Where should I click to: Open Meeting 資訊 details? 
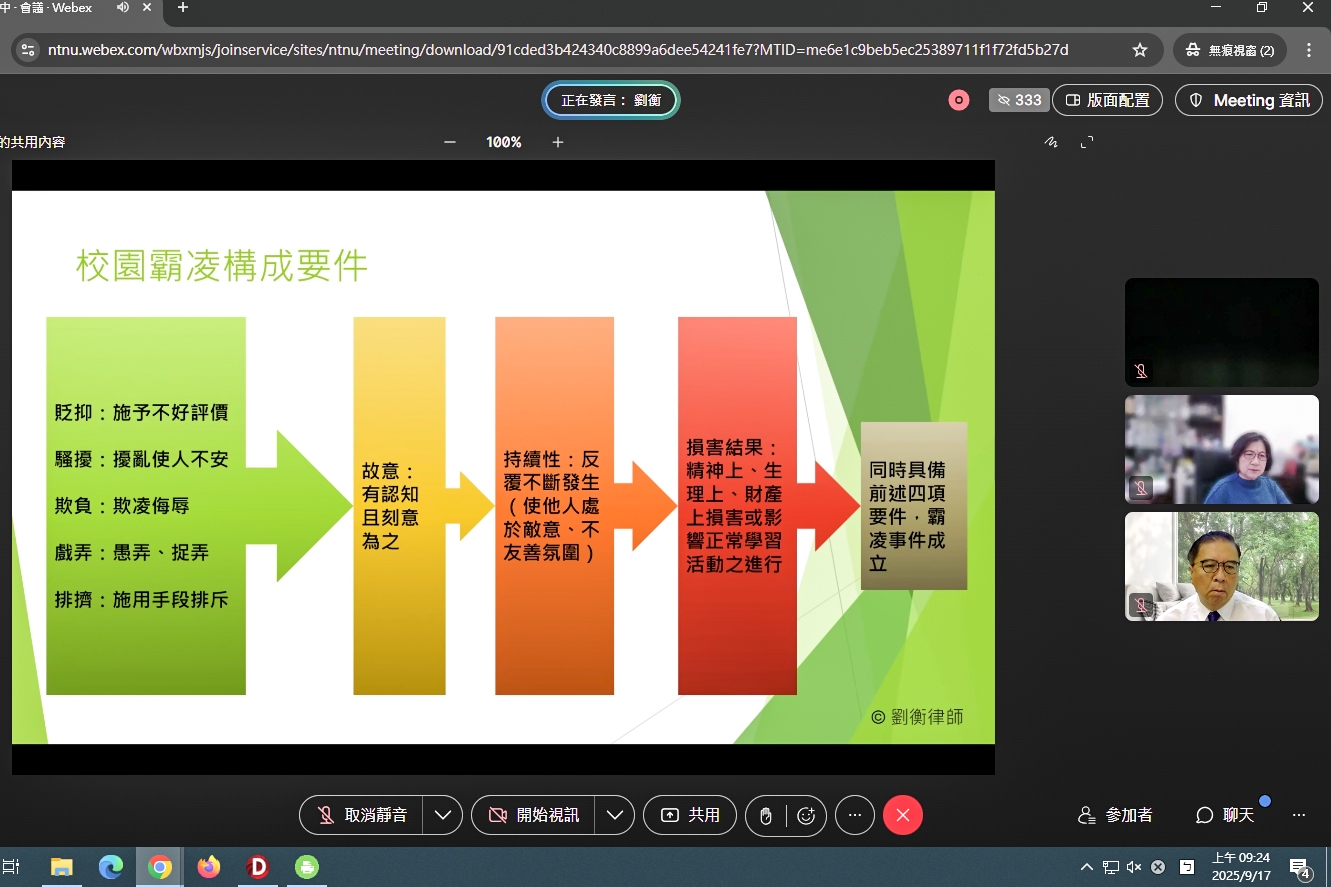[x=1249, y=100]
